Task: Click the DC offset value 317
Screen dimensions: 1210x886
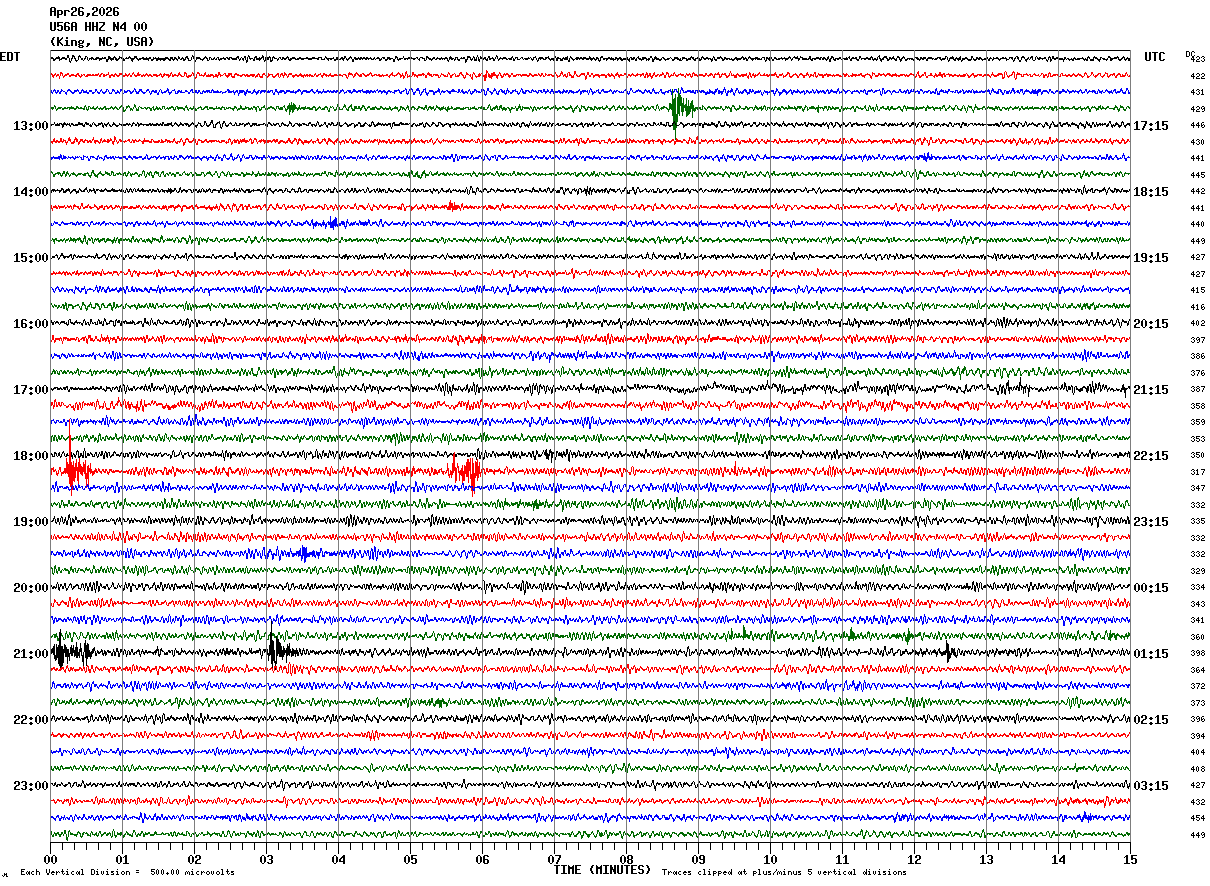Action: click(x=1197, y=472)
